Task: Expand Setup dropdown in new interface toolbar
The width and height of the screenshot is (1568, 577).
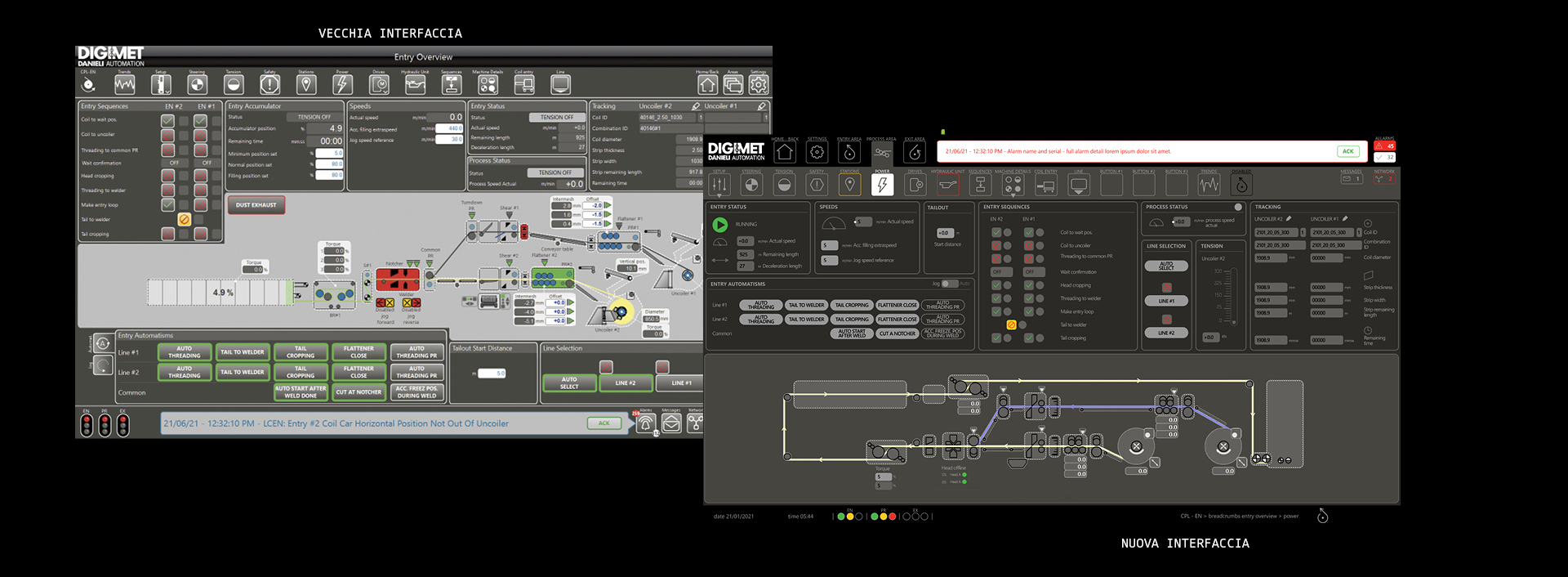Action: pos(719,196)
